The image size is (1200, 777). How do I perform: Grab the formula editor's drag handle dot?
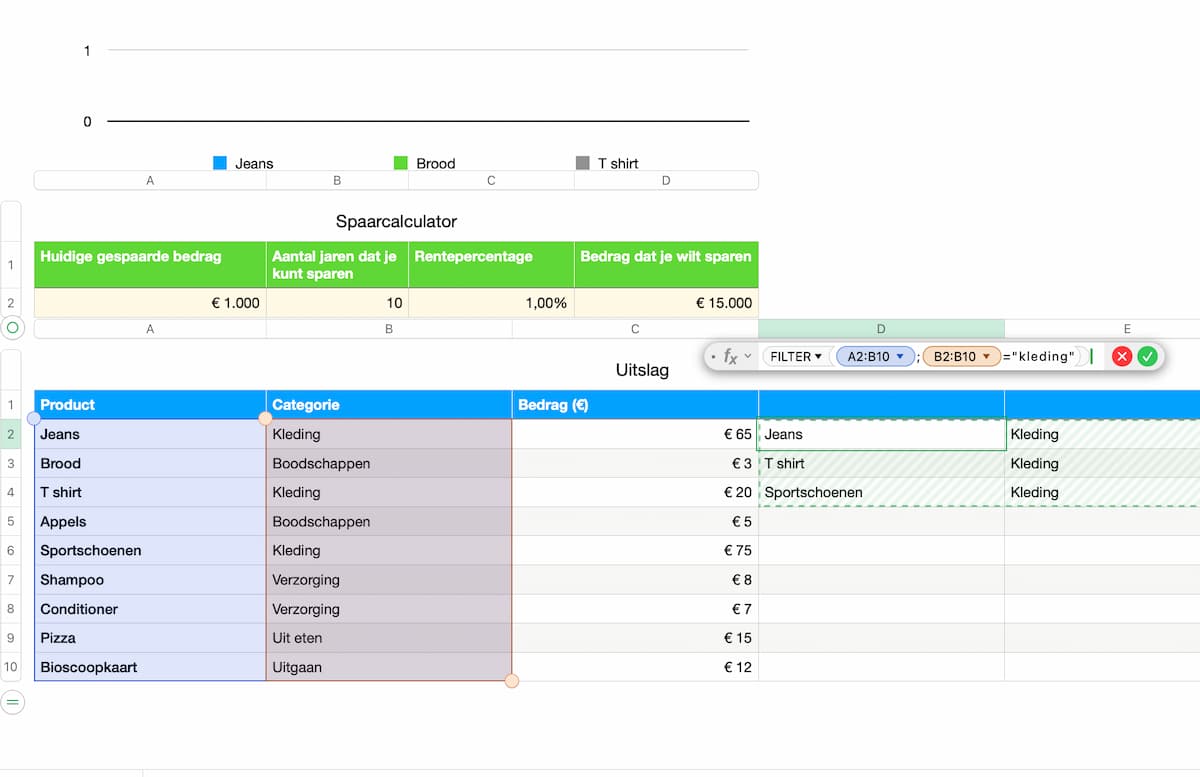pos(713,356)
